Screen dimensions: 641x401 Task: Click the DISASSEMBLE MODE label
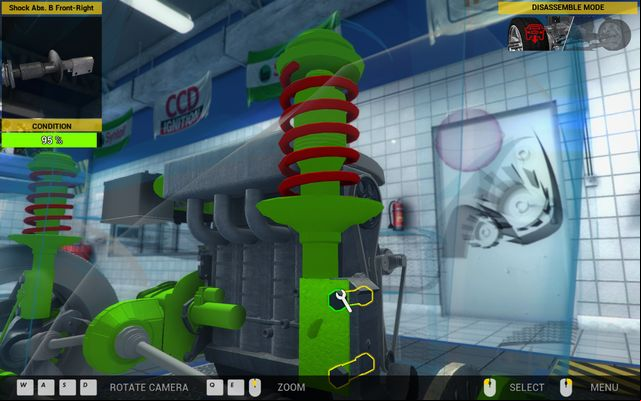(568, 7)
